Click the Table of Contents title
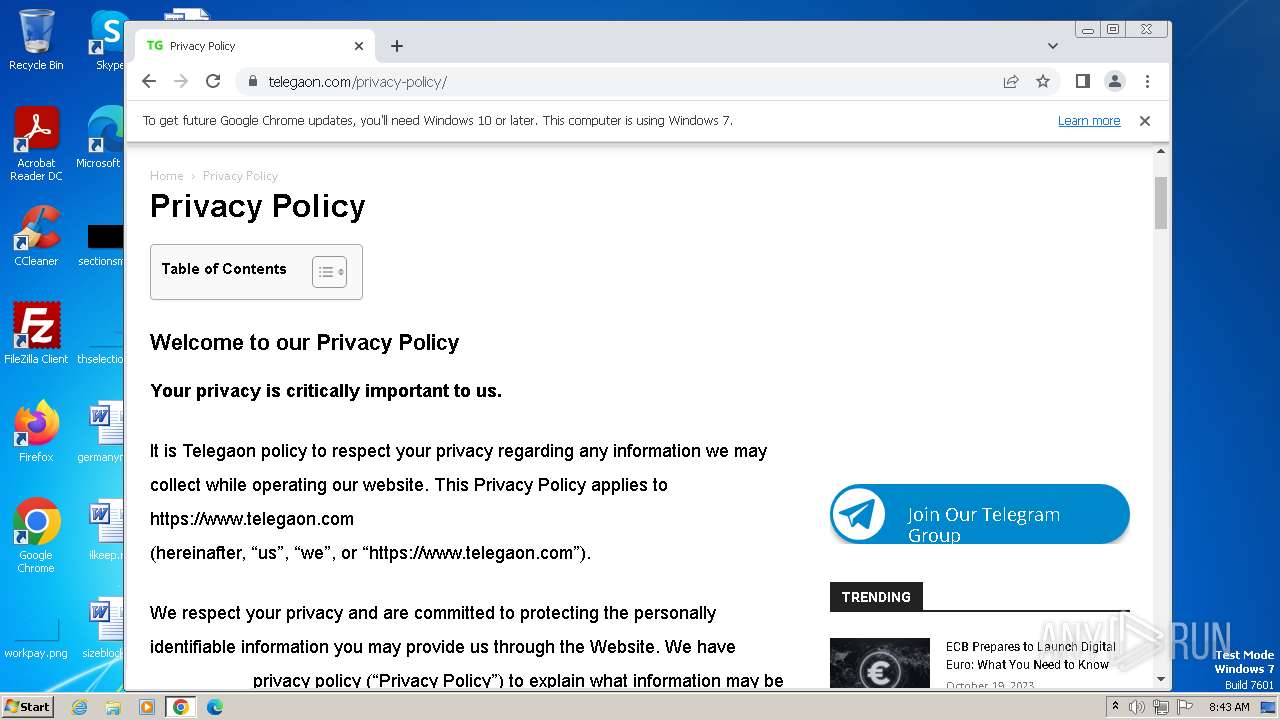Viewport: 1280px width, 720px height. (224, 269)
